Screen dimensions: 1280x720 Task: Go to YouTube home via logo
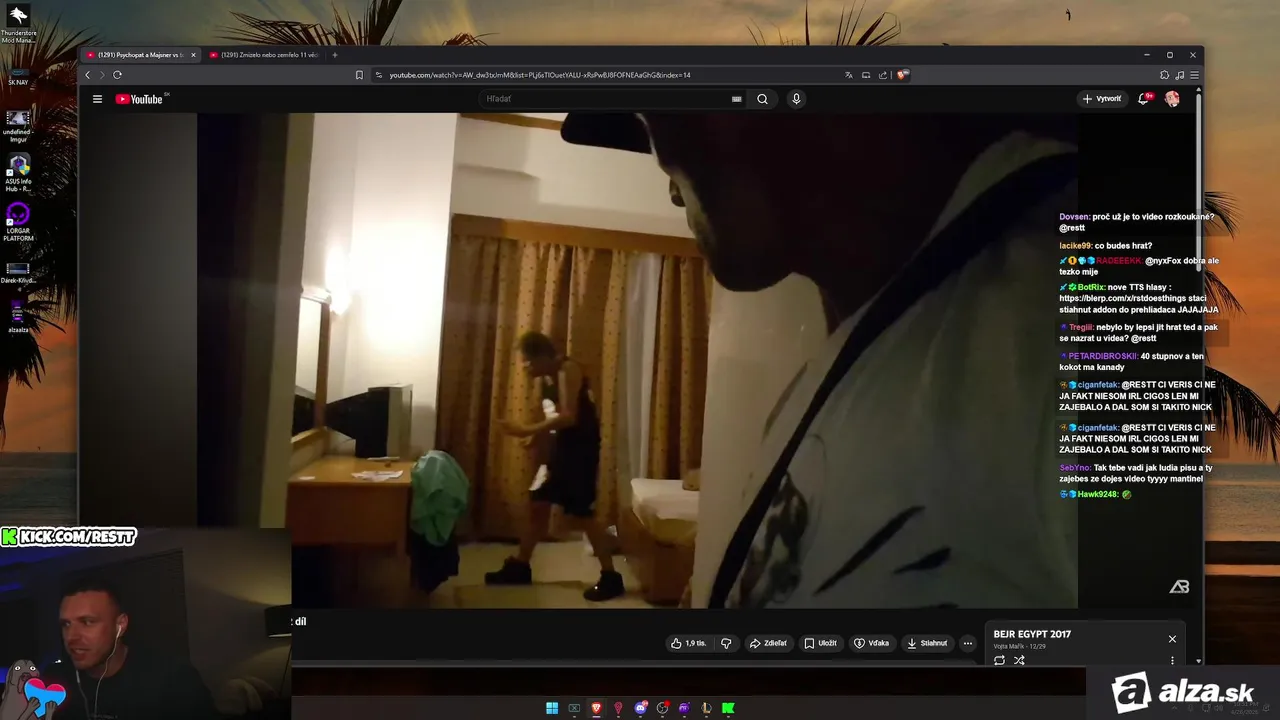pyautogui.click(x=138, y=99)
